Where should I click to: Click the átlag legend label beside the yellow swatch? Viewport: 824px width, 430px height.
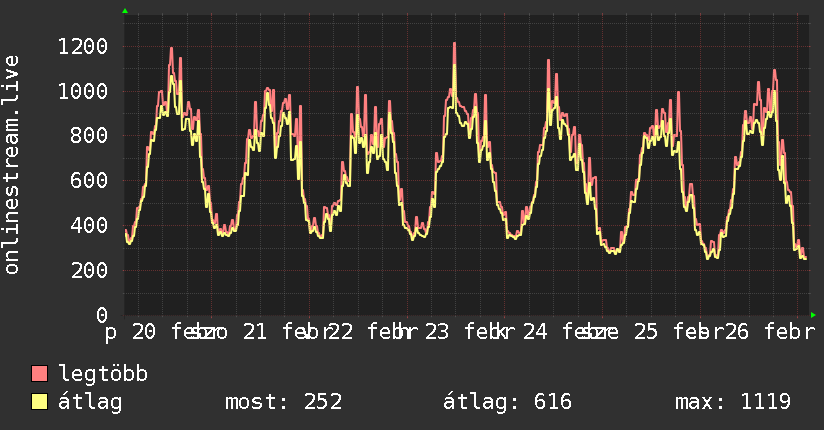click(90, 402)
